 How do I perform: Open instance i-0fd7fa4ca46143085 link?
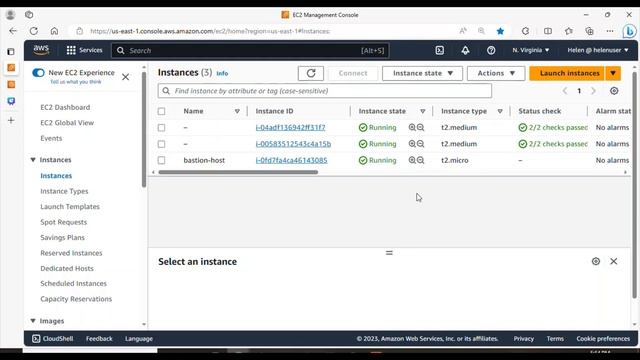[x=291, y=160]
